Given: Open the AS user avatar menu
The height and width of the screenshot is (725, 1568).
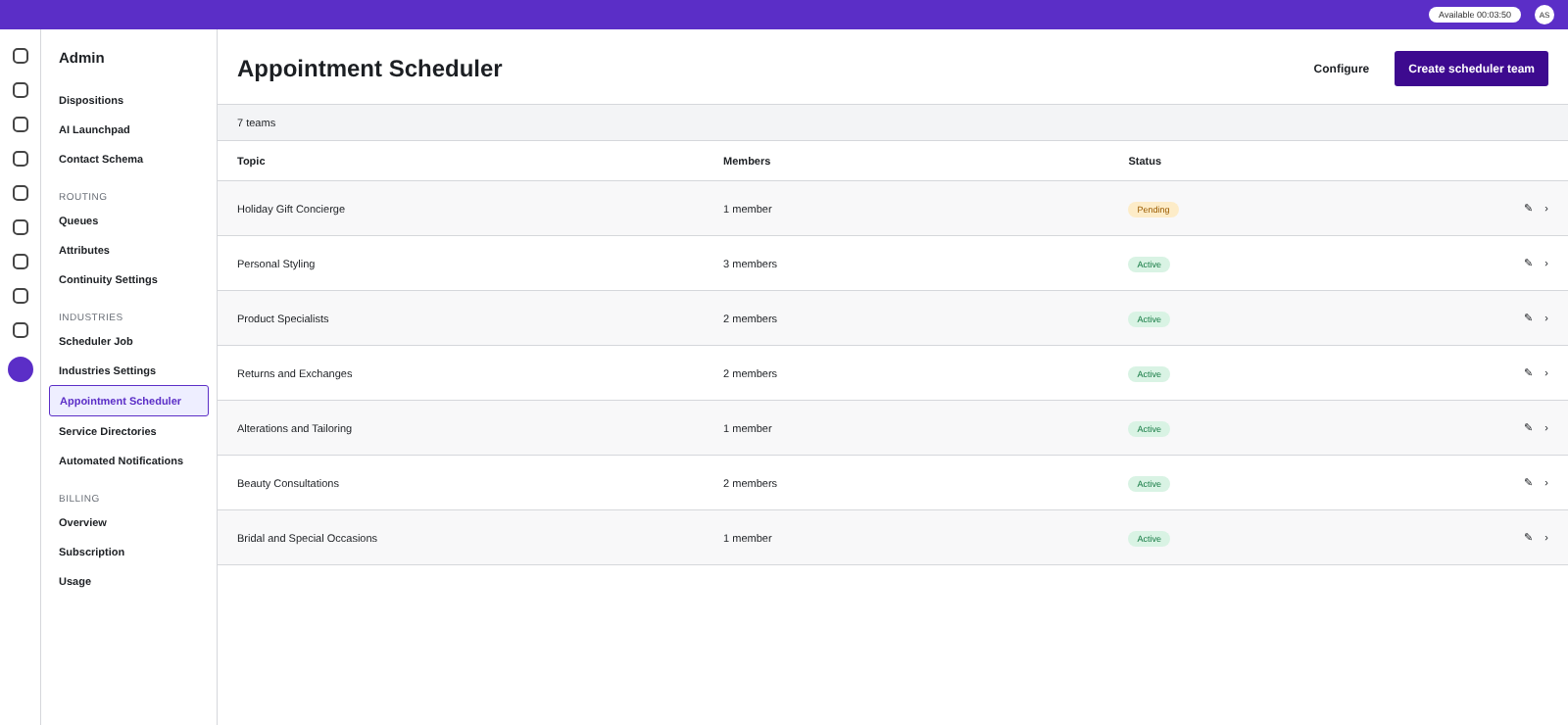Looking at the screenshot, I should click(x=1544, y=15).
